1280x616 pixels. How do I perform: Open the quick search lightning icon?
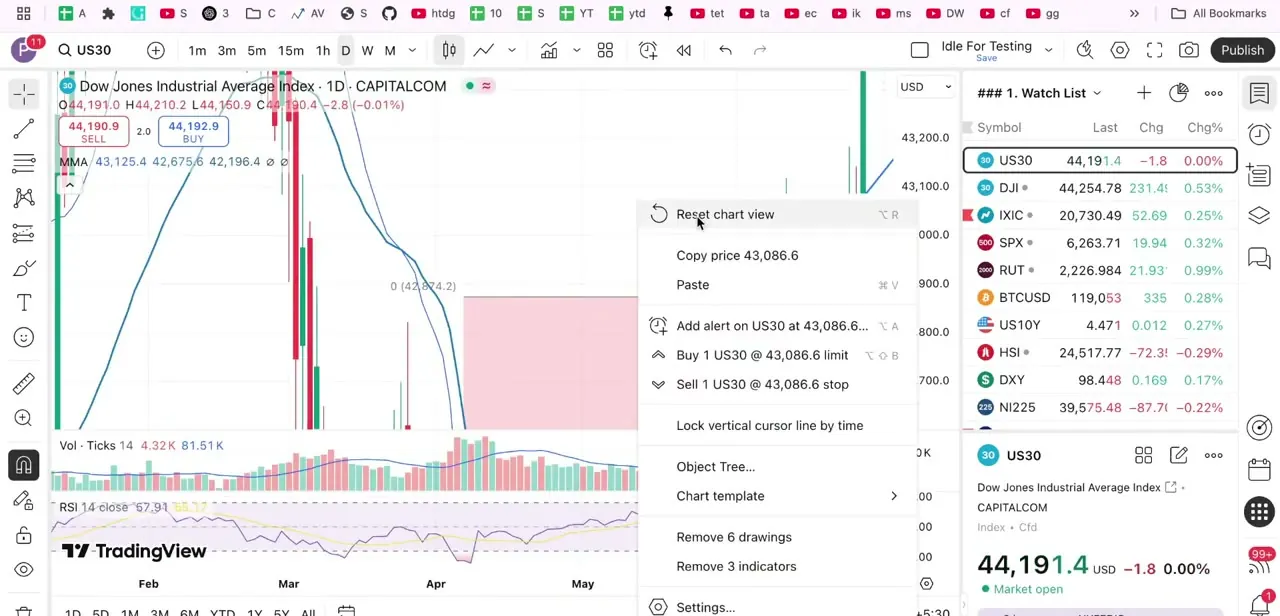pos(1085,50)
